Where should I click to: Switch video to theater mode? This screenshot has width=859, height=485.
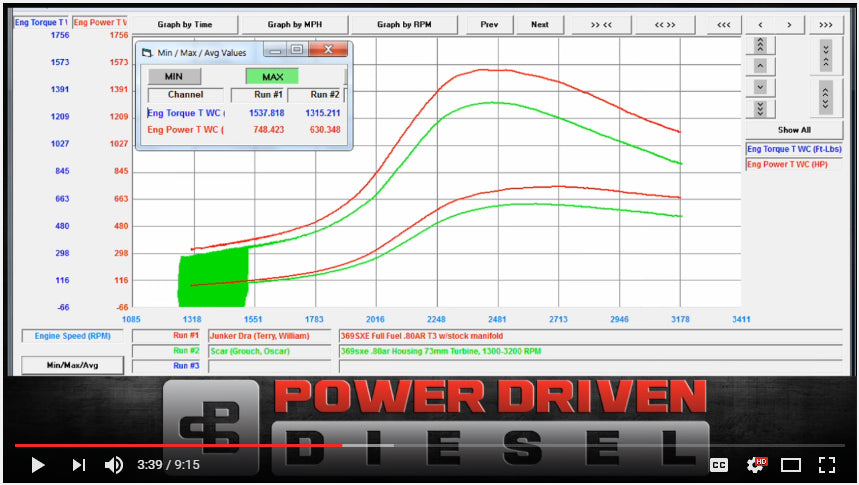coord(791,465)
